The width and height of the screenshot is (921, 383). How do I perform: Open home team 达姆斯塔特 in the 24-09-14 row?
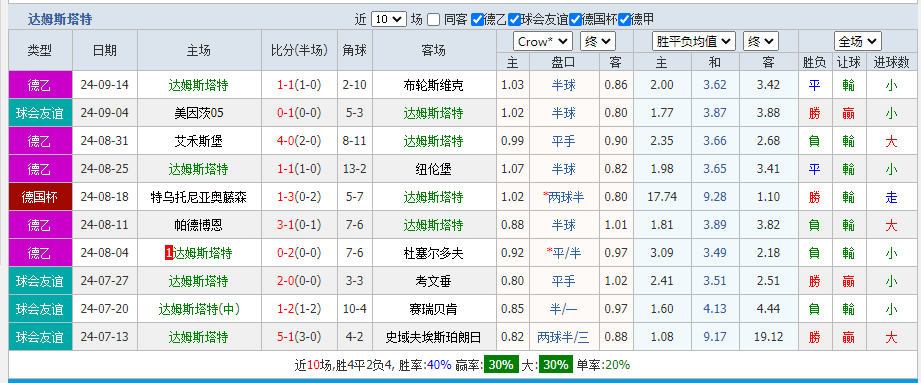click(198, 85)
